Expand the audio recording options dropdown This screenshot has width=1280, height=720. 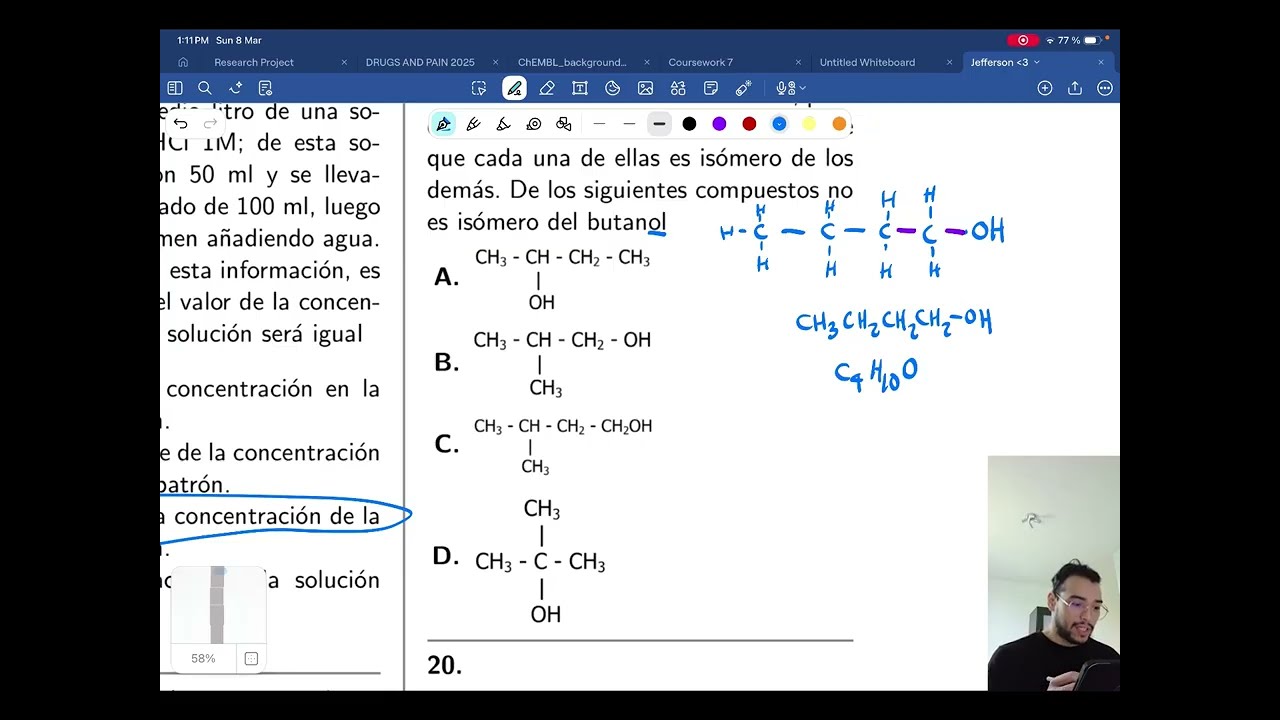pyautogui.click(x=802, y=88)
